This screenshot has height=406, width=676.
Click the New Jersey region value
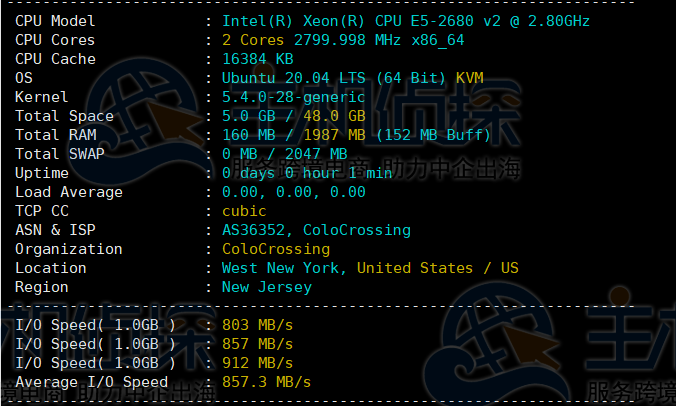pyautogui.click(x=266, y=287)
